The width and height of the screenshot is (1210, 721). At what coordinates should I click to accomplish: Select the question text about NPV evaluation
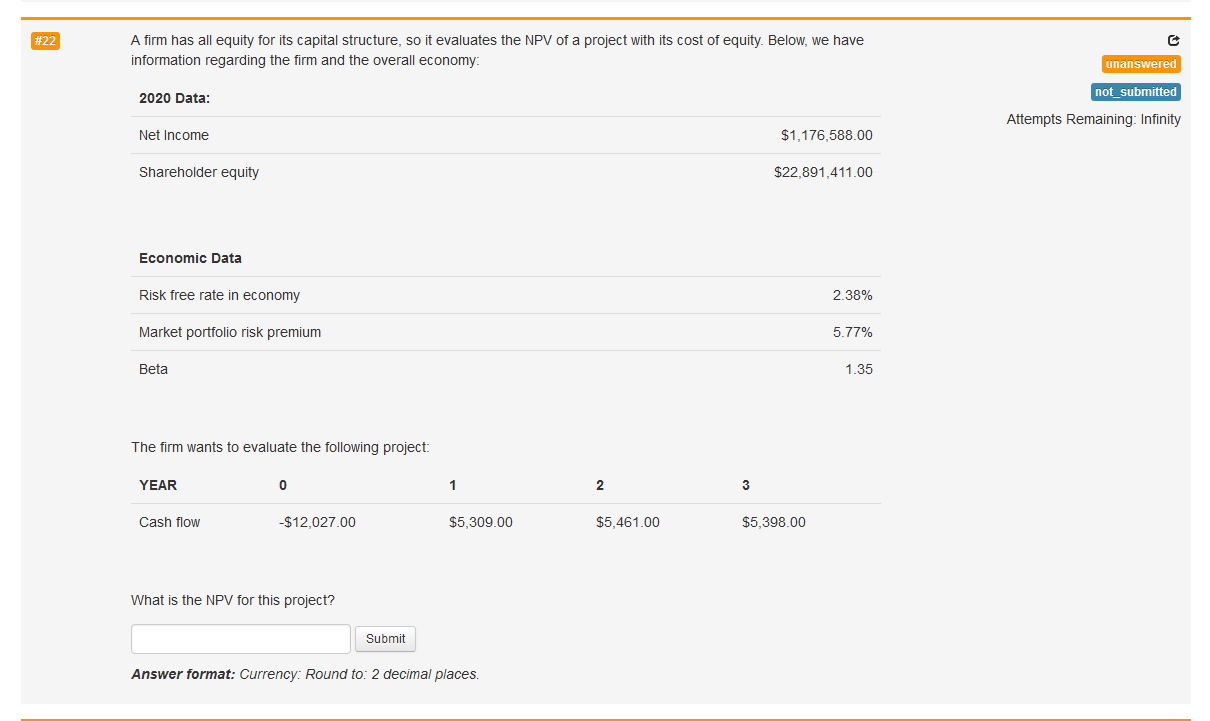[x=497, y=49]
